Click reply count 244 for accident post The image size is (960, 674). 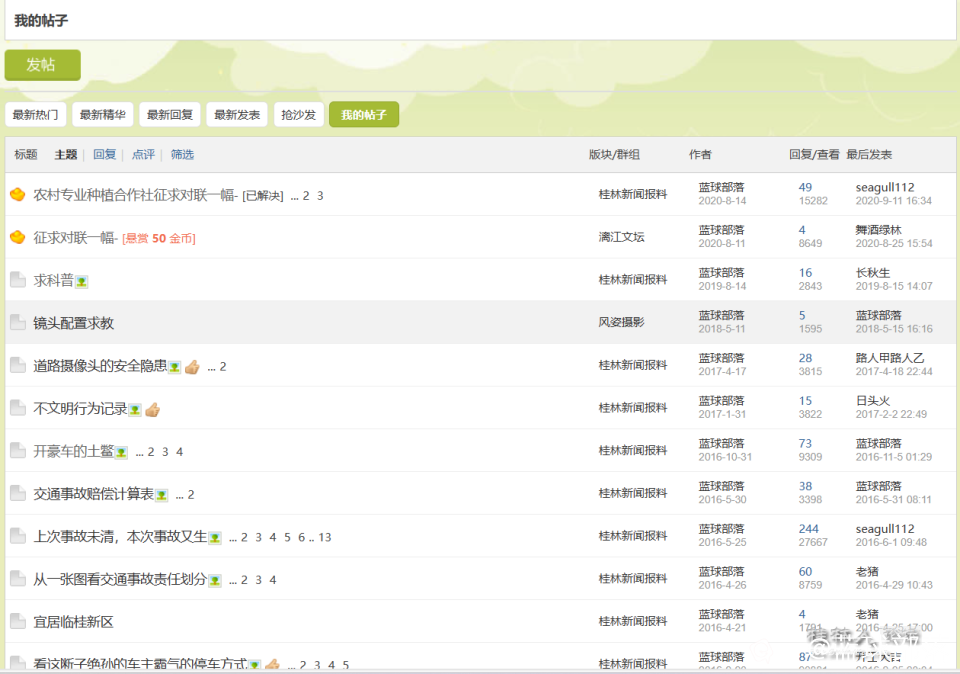808,529
